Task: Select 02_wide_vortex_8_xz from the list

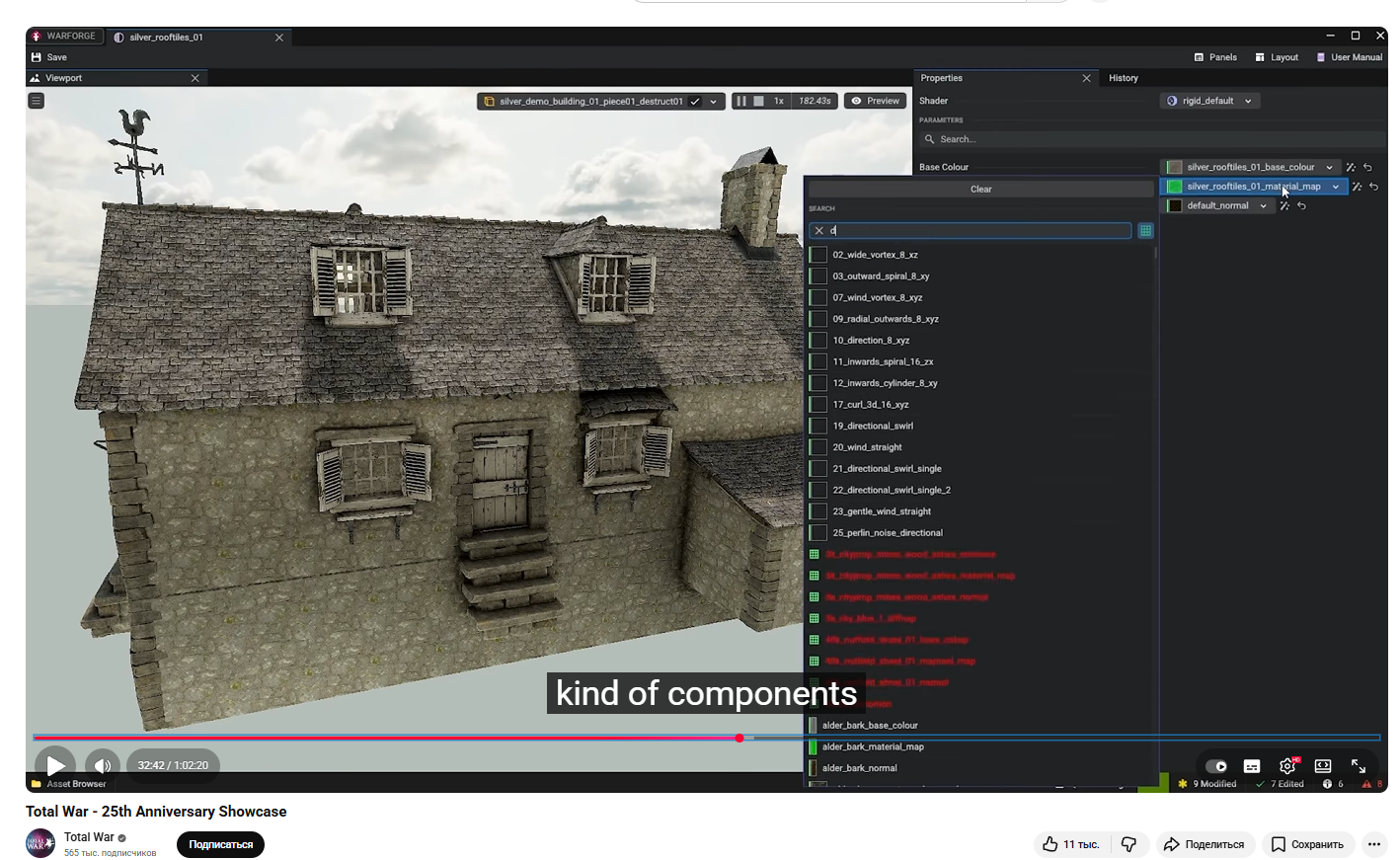Action: (875, 255)
